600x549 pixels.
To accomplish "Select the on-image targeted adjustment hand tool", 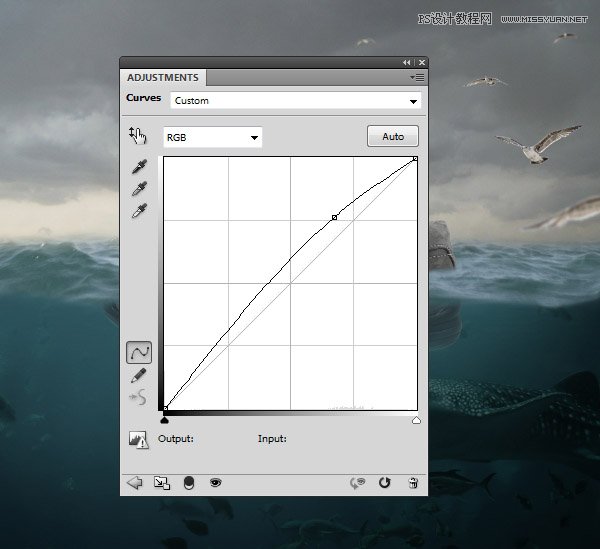I will click(x=138, y=137).
